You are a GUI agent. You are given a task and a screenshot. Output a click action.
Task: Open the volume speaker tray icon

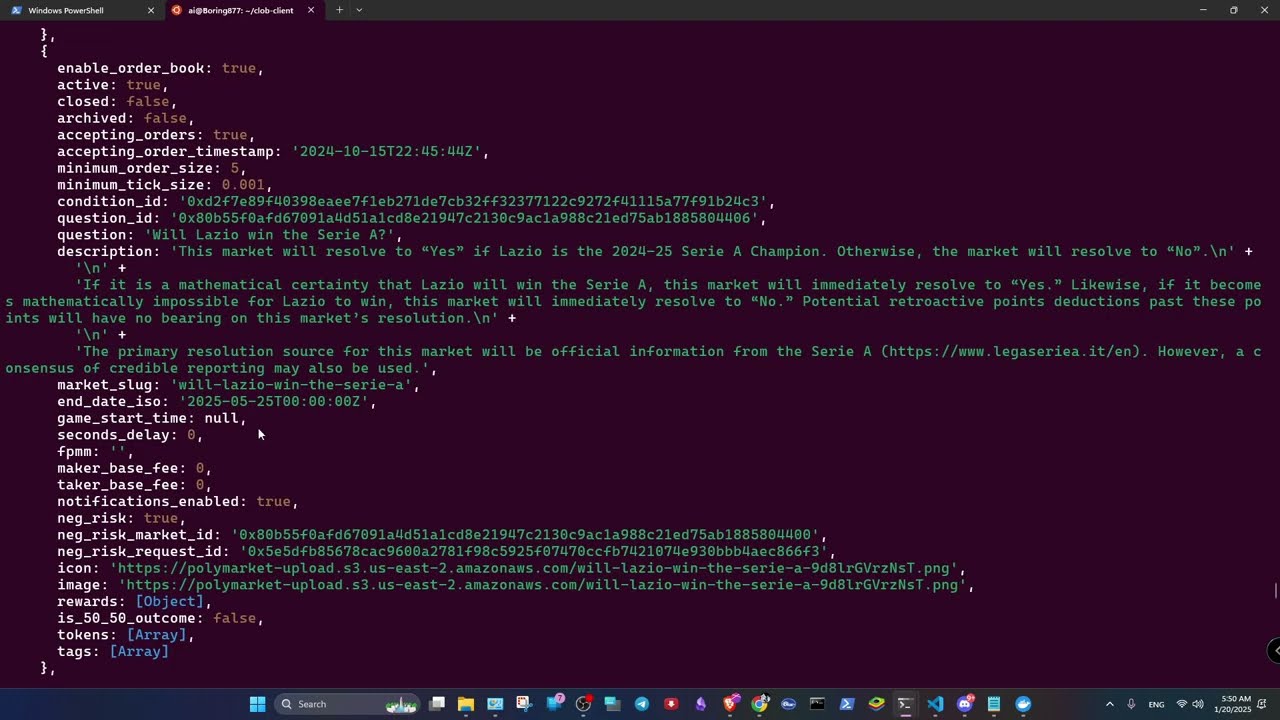tap(1198, 704)
